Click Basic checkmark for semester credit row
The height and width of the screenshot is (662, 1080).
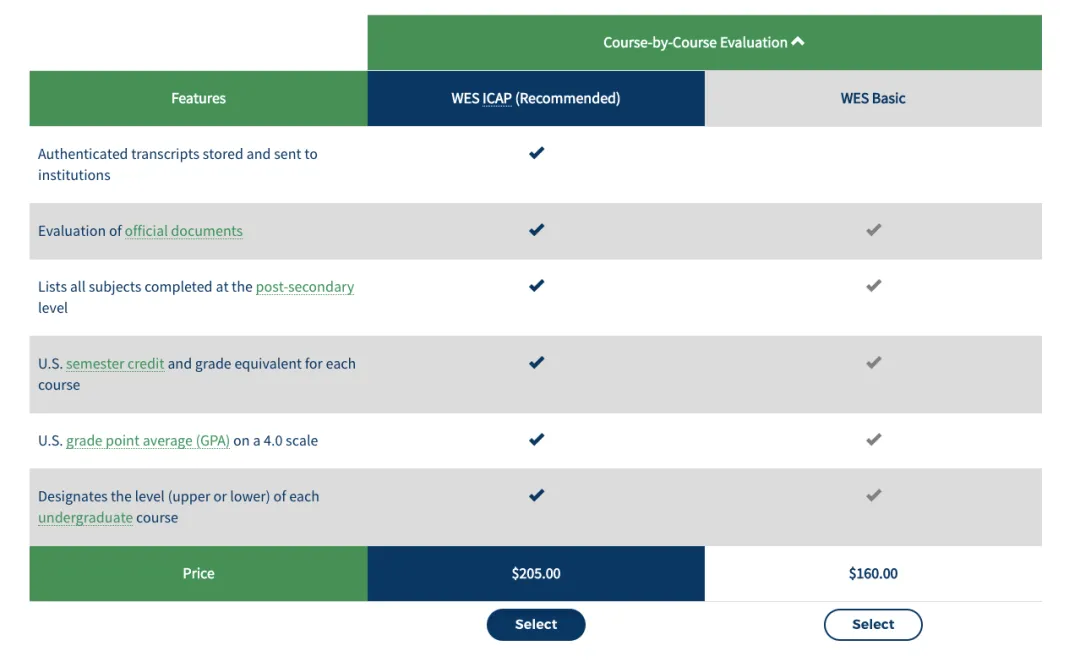874,363
